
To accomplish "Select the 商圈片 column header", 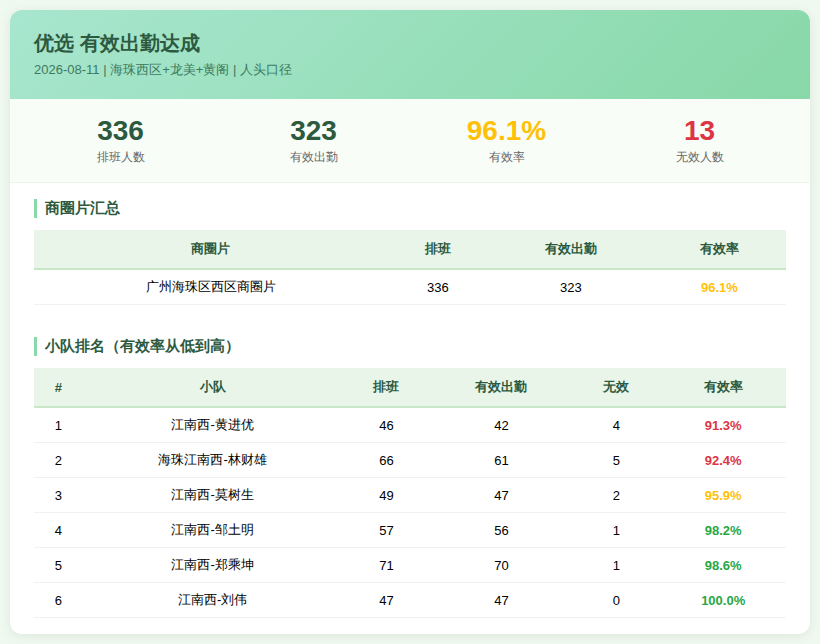I will tap(210, 249).
